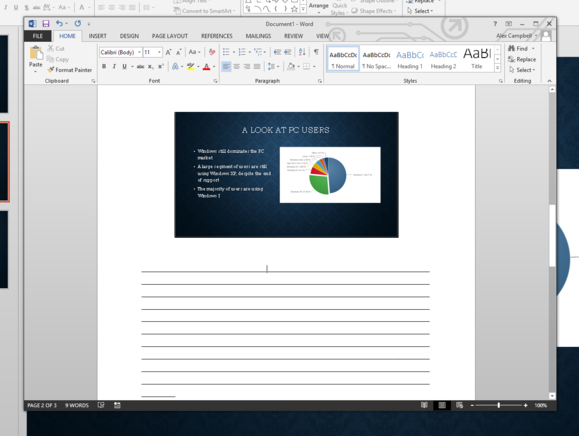
Task: Click the Paste clipboard icon
Action: [x=36, y=53]
